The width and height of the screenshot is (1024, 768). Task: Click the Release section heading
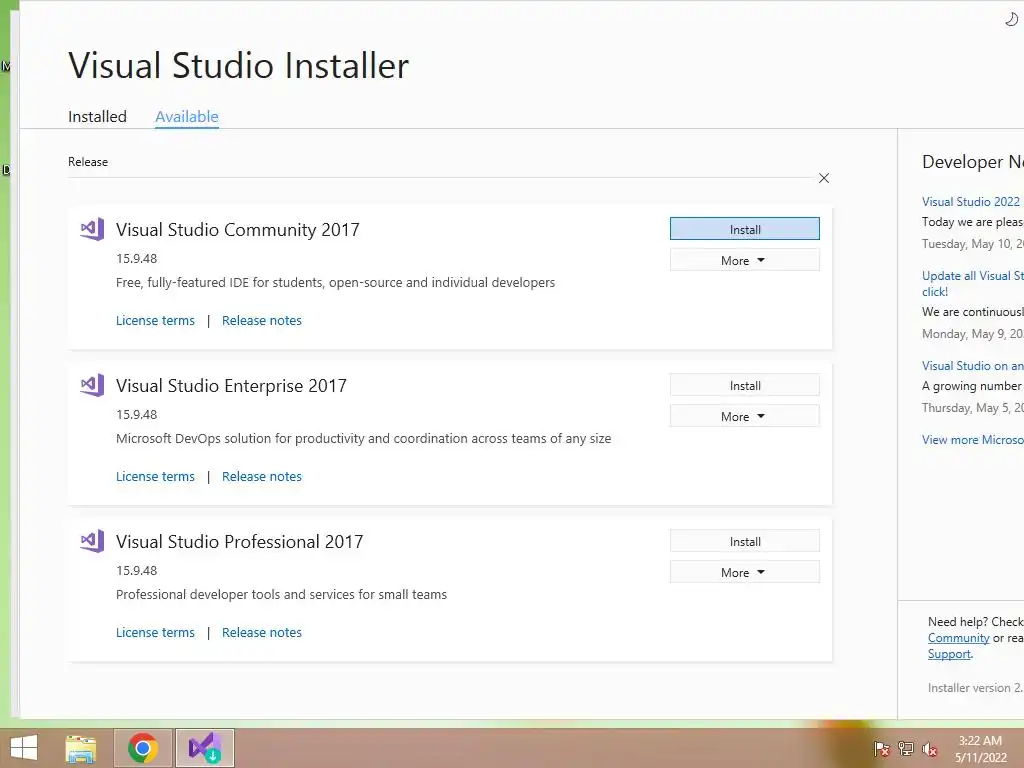pos(88,162)
